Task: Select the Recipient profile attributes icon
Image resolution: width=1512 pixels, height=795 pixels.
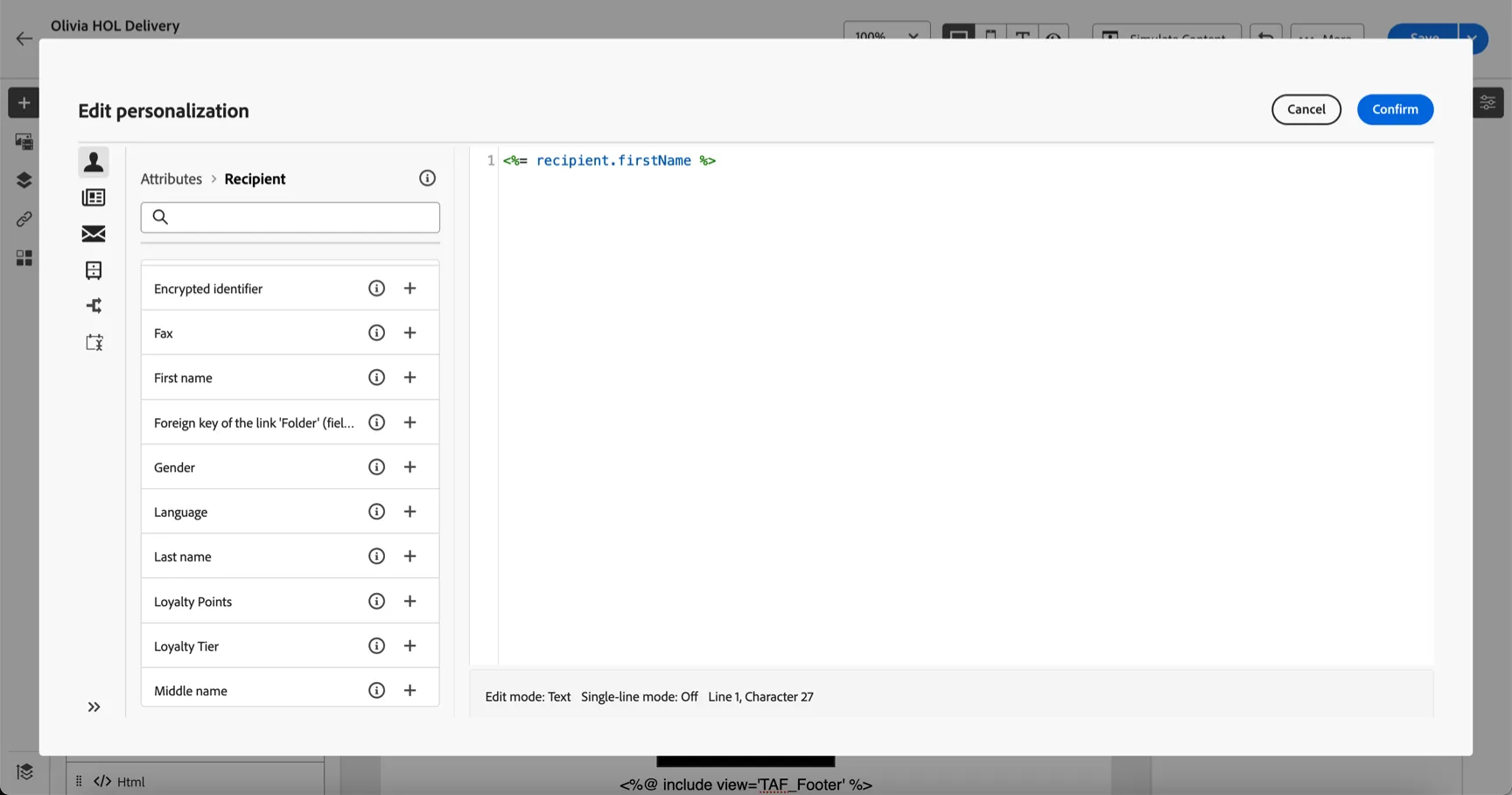Action: (x=94, y=162)
